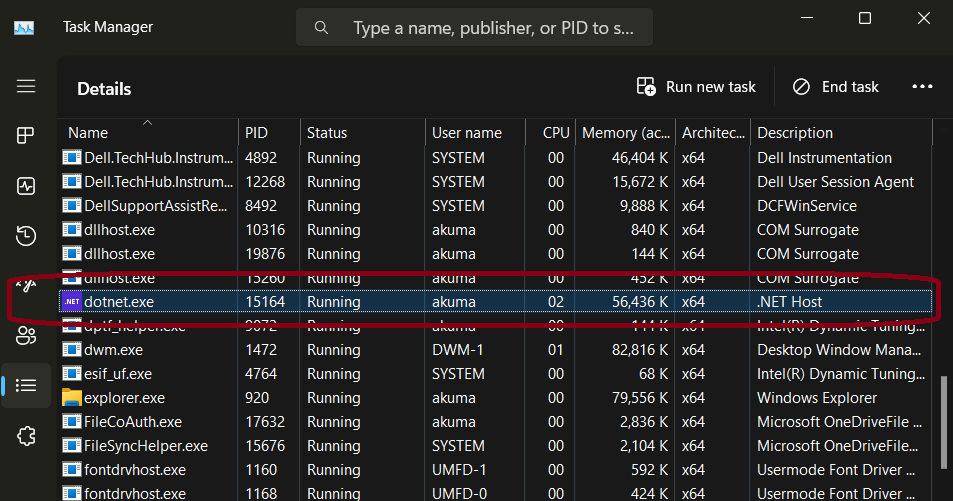Select the FileSyncHelper.exe process name
Screen dimensions: 953x501
(146, 446)
